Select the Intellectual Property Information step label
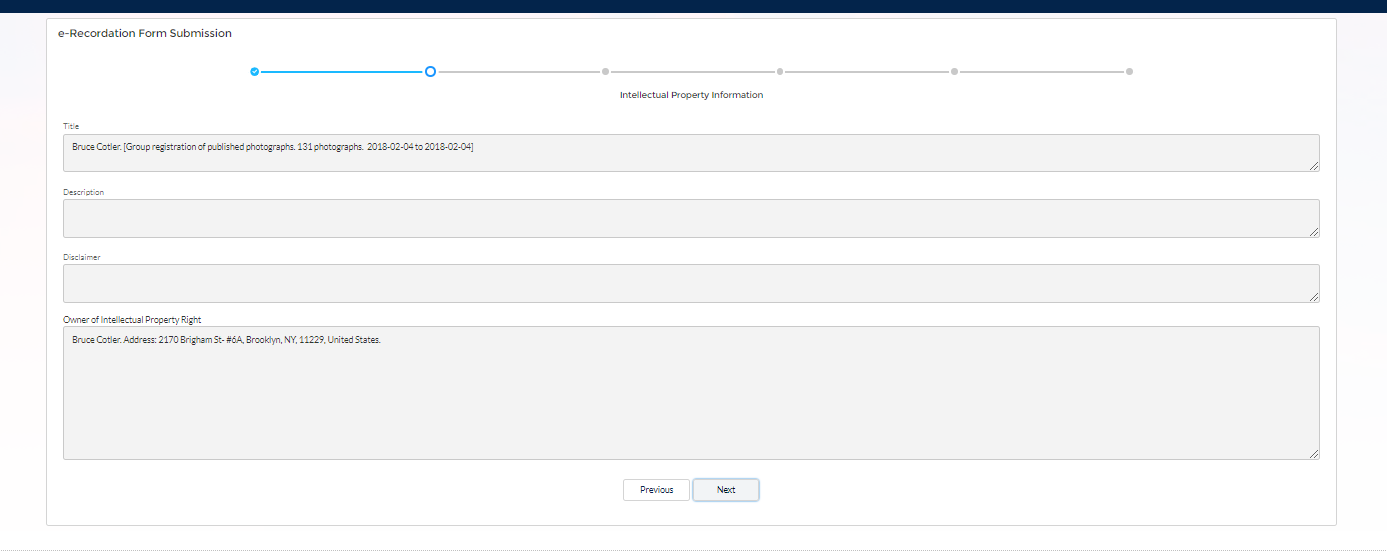The width and height of the screenshot is (1387, 554). coord(691,95)
